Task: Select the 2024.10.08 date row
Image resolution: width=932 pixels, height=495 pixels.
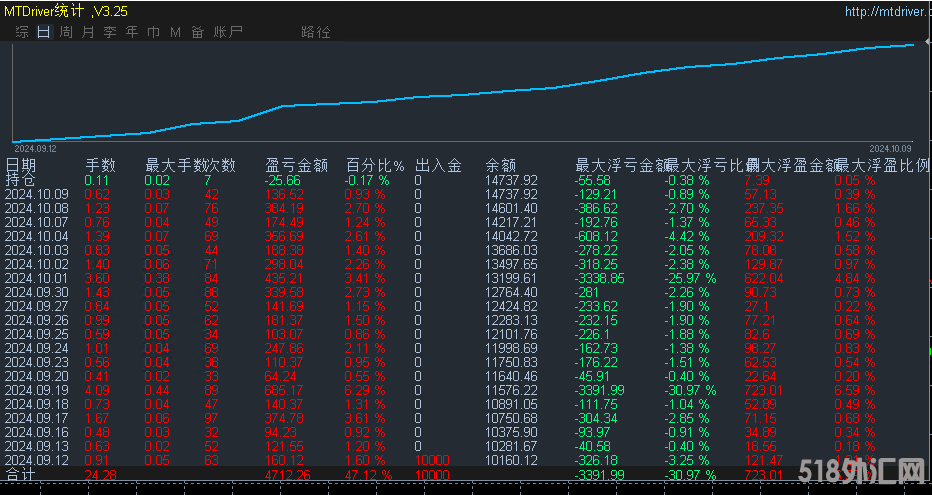Action: (37, 209)
